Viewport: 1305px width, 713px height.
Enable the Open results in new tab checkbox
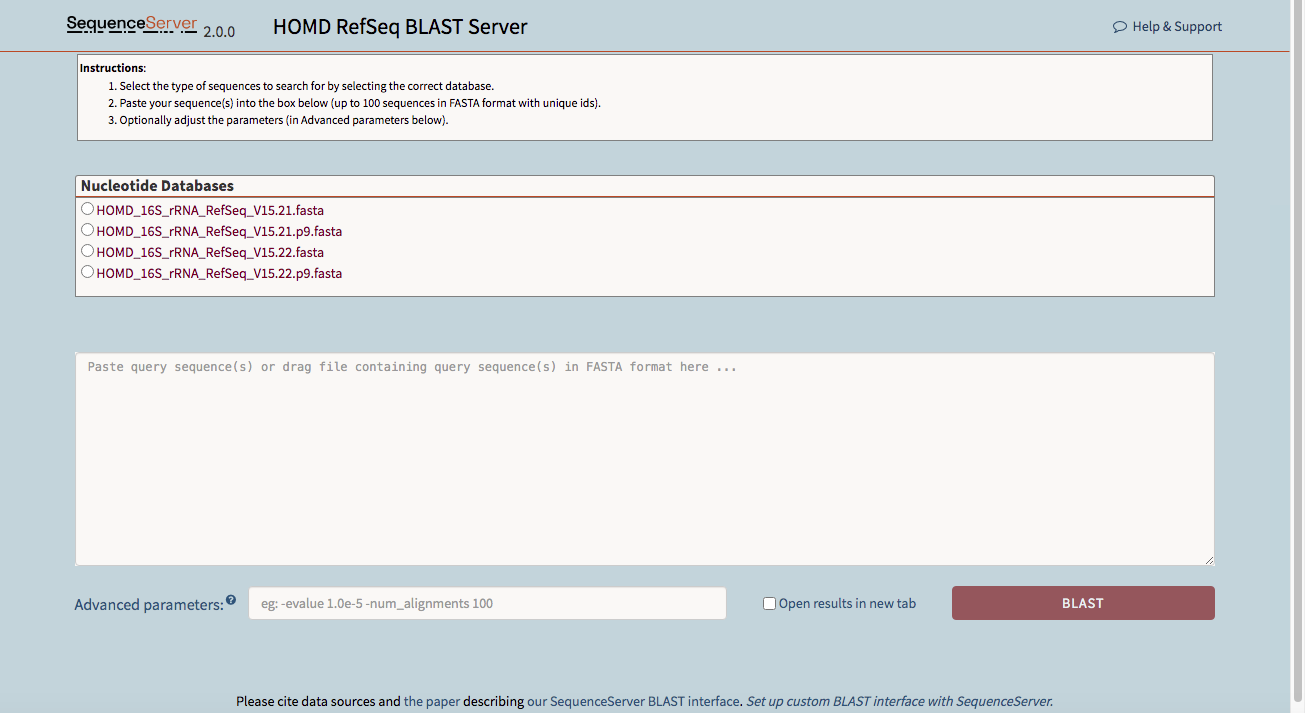(769, 603)
